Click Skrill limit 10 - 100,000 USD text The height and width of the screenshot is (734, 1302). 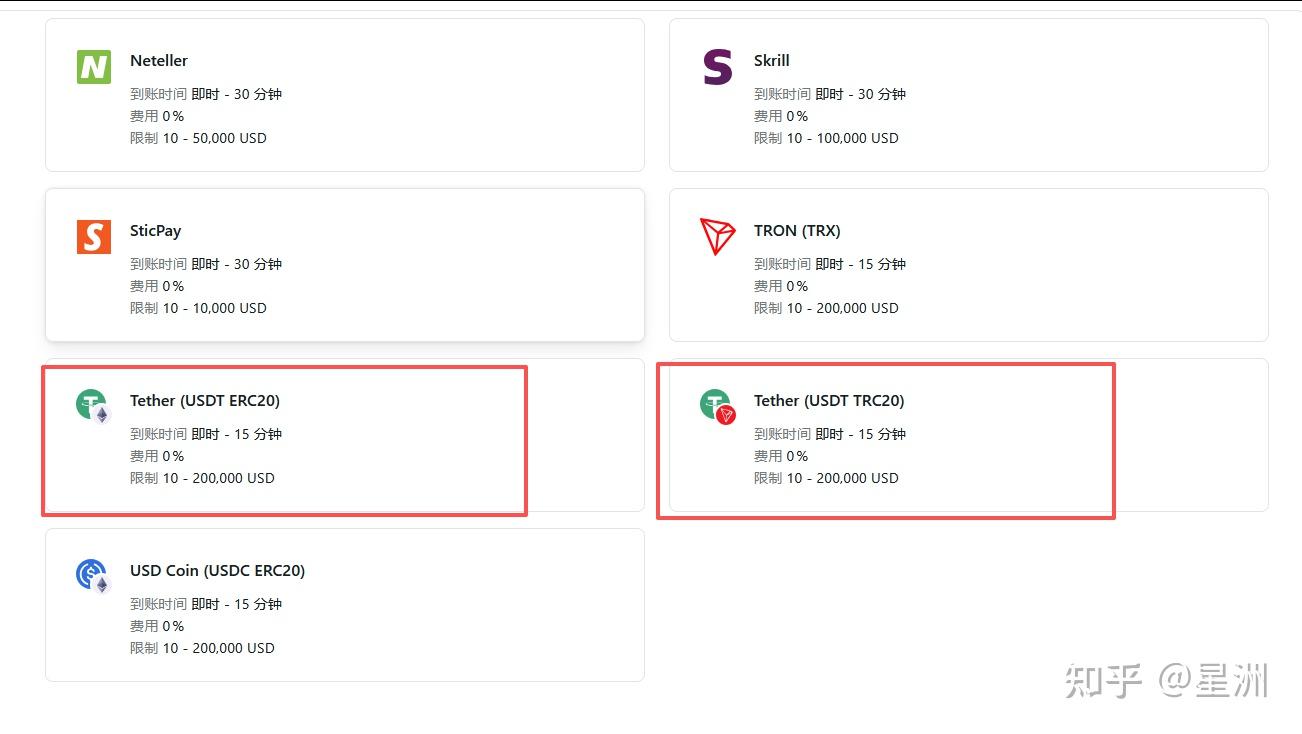(x=826, y=138)
